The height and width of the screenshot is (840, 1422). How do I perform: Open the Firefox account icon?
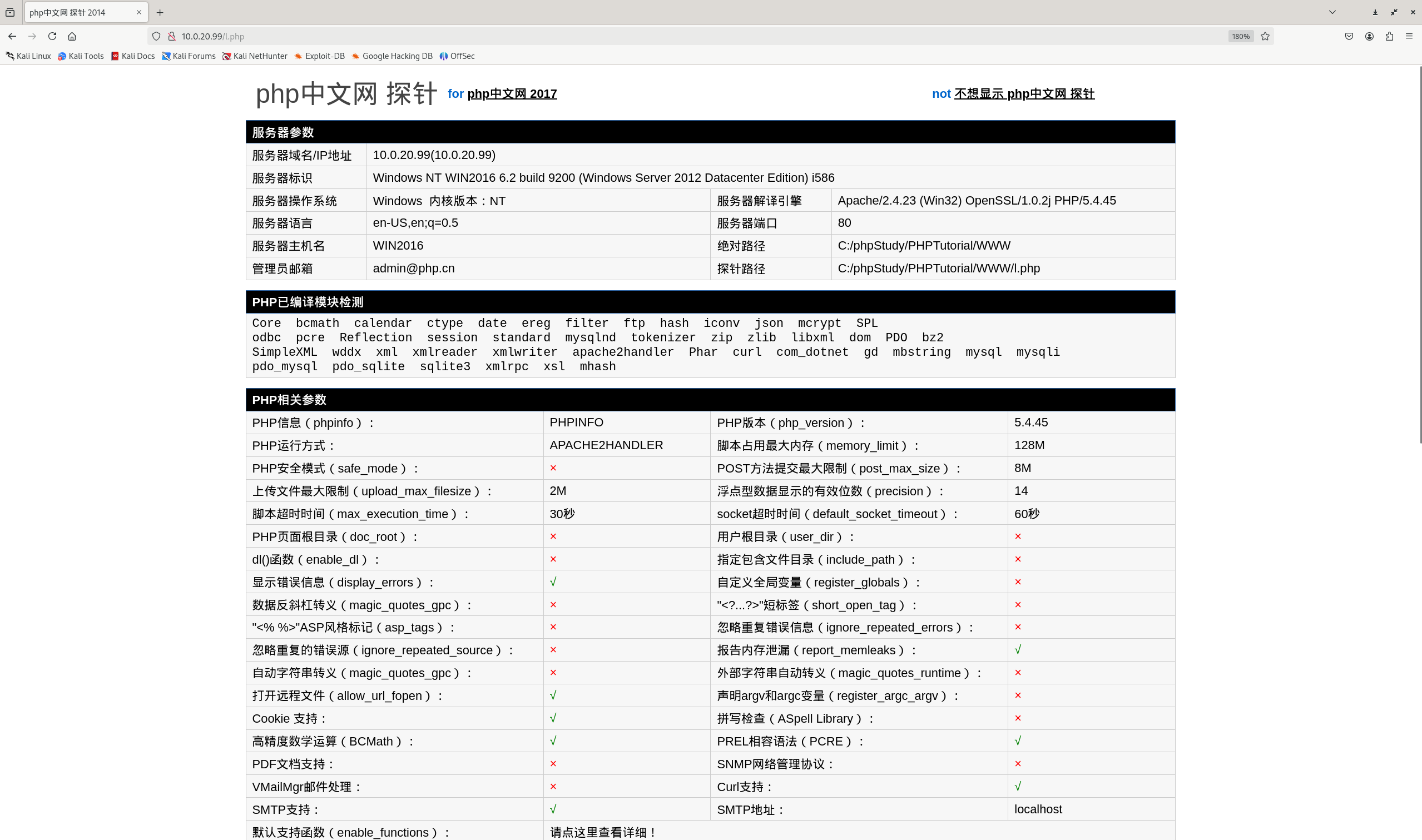1369,36
